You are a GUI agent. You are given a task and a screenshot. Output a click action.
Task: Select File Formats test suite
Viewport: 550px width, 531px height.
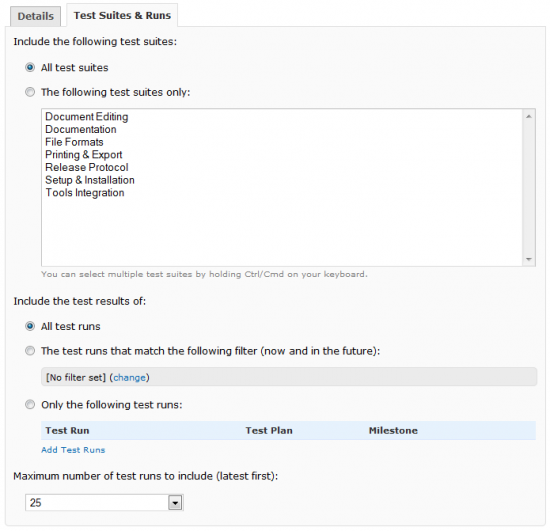(x=74, y=142)
